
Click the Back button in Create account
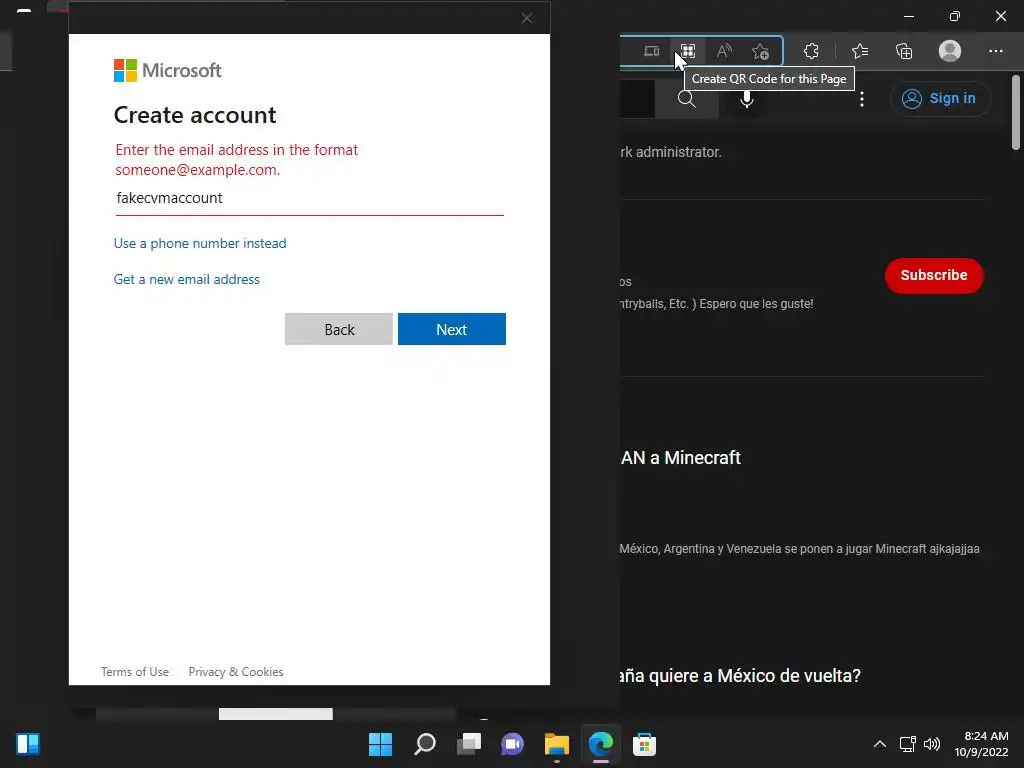coord(339,329)
